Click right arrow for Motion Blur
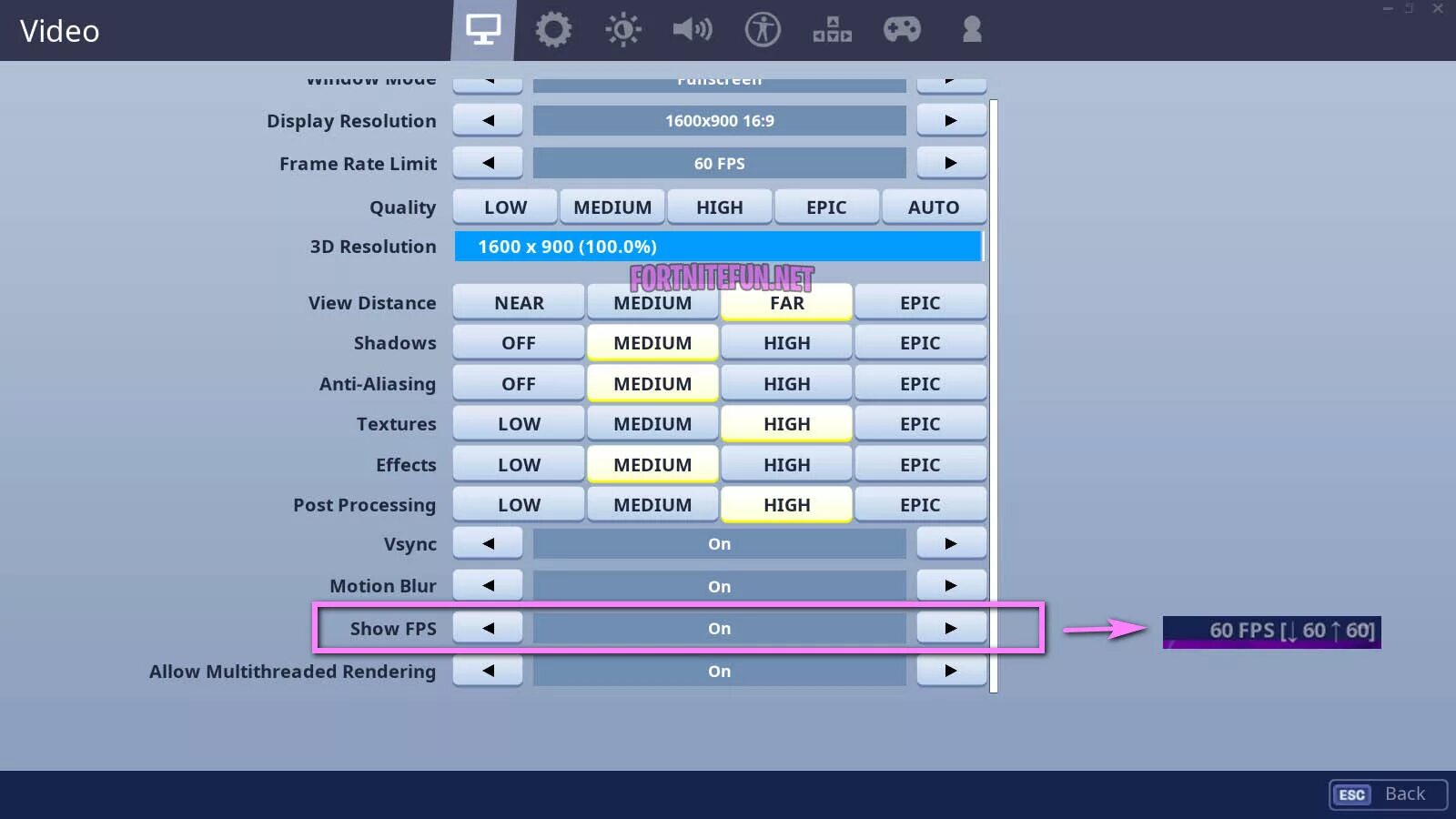1456x819 pixels. point(951,585)
